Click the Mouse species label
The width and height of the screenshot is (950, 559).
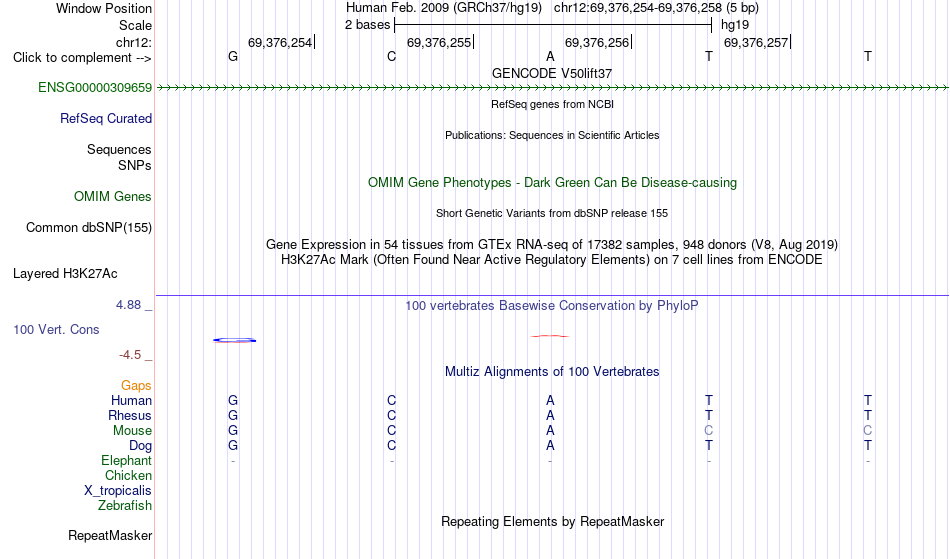(x=132, y=431)
